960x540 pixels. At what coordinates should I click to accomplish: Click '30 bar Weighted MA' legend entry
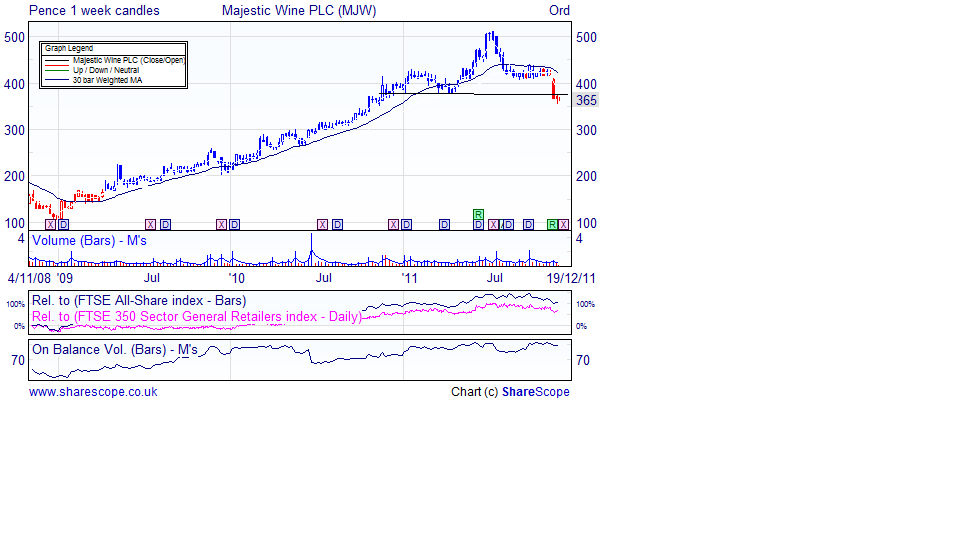(x=107, y=80)
